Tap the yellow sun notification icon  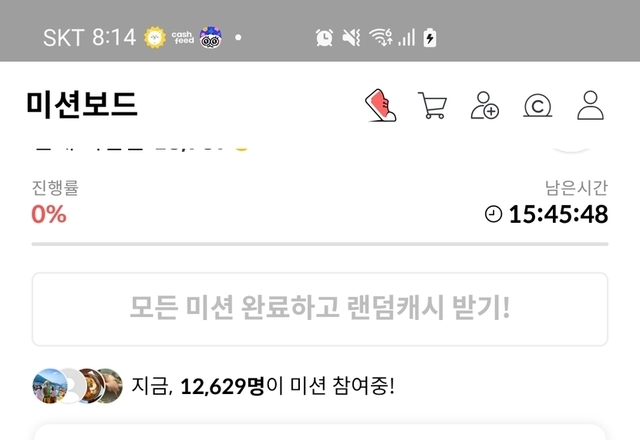[x=155, y=38]
